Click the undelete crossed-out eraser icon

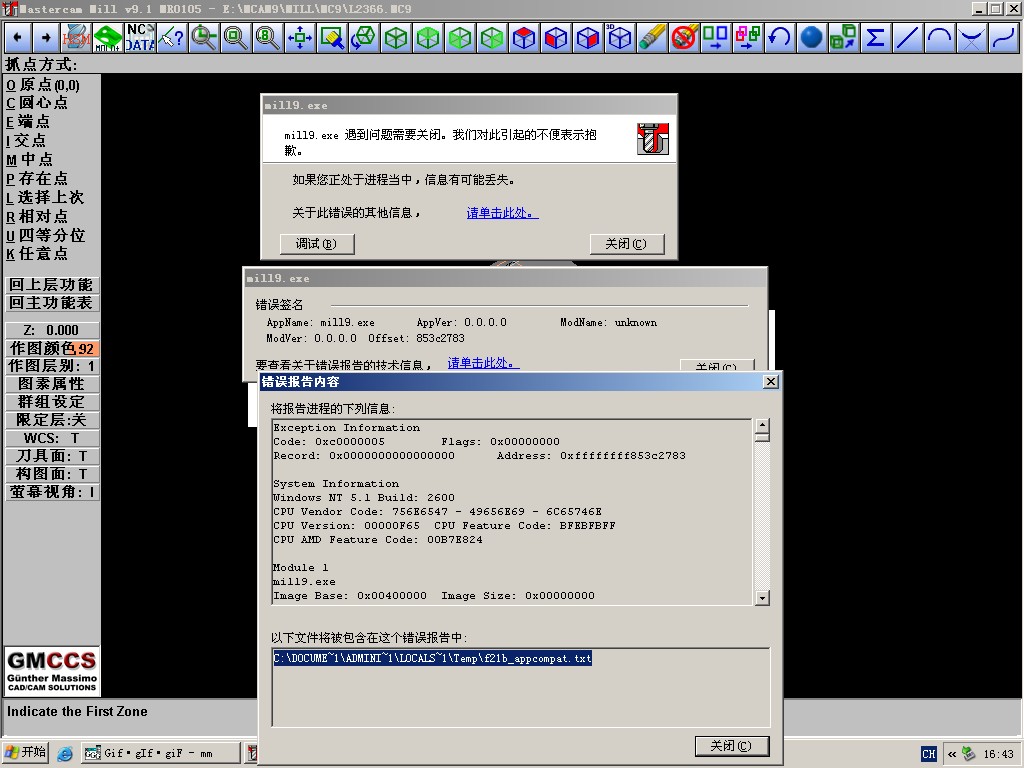tap(684, 38)
